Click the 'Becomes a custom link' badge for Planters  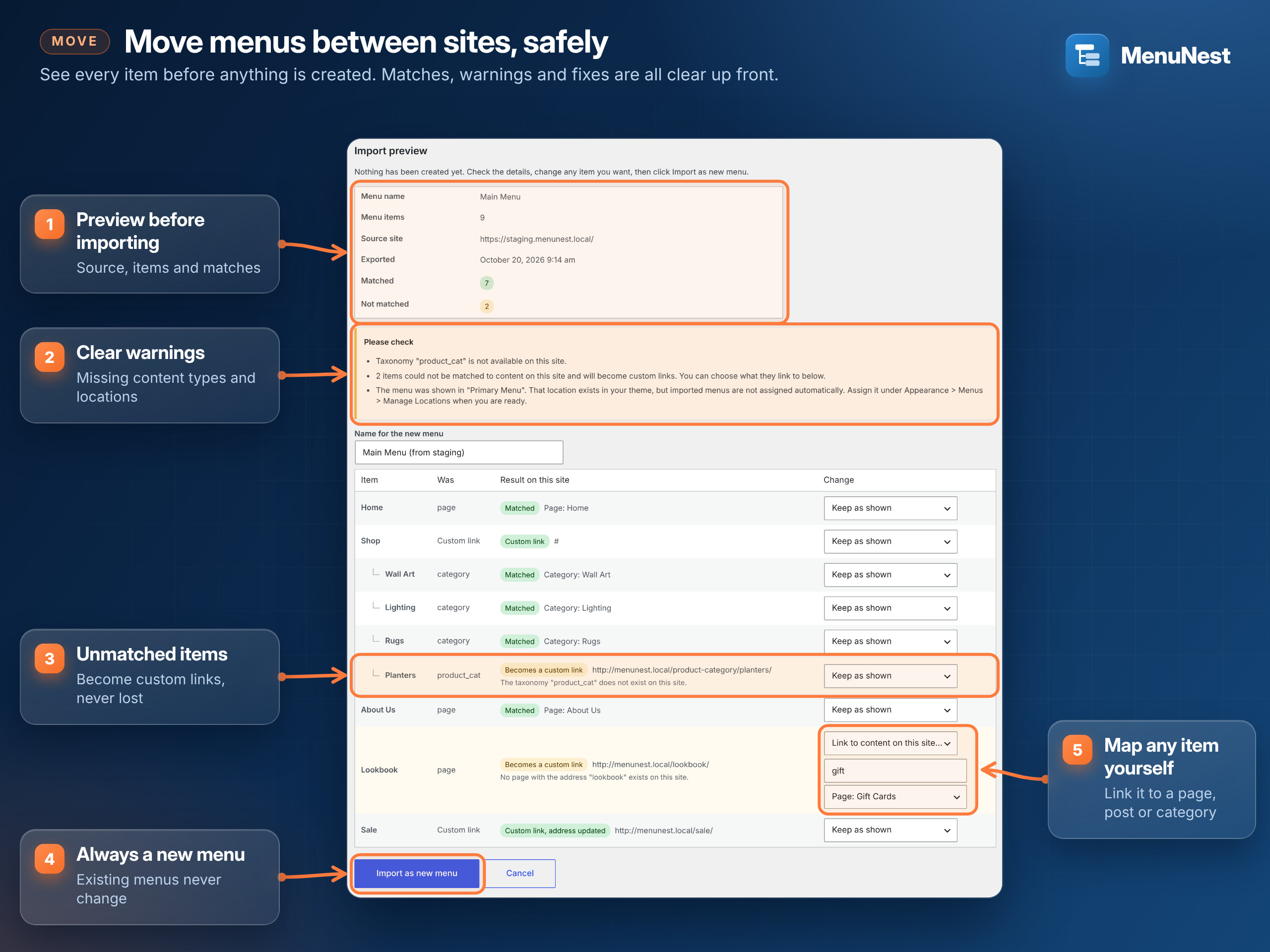pos(543,670)
